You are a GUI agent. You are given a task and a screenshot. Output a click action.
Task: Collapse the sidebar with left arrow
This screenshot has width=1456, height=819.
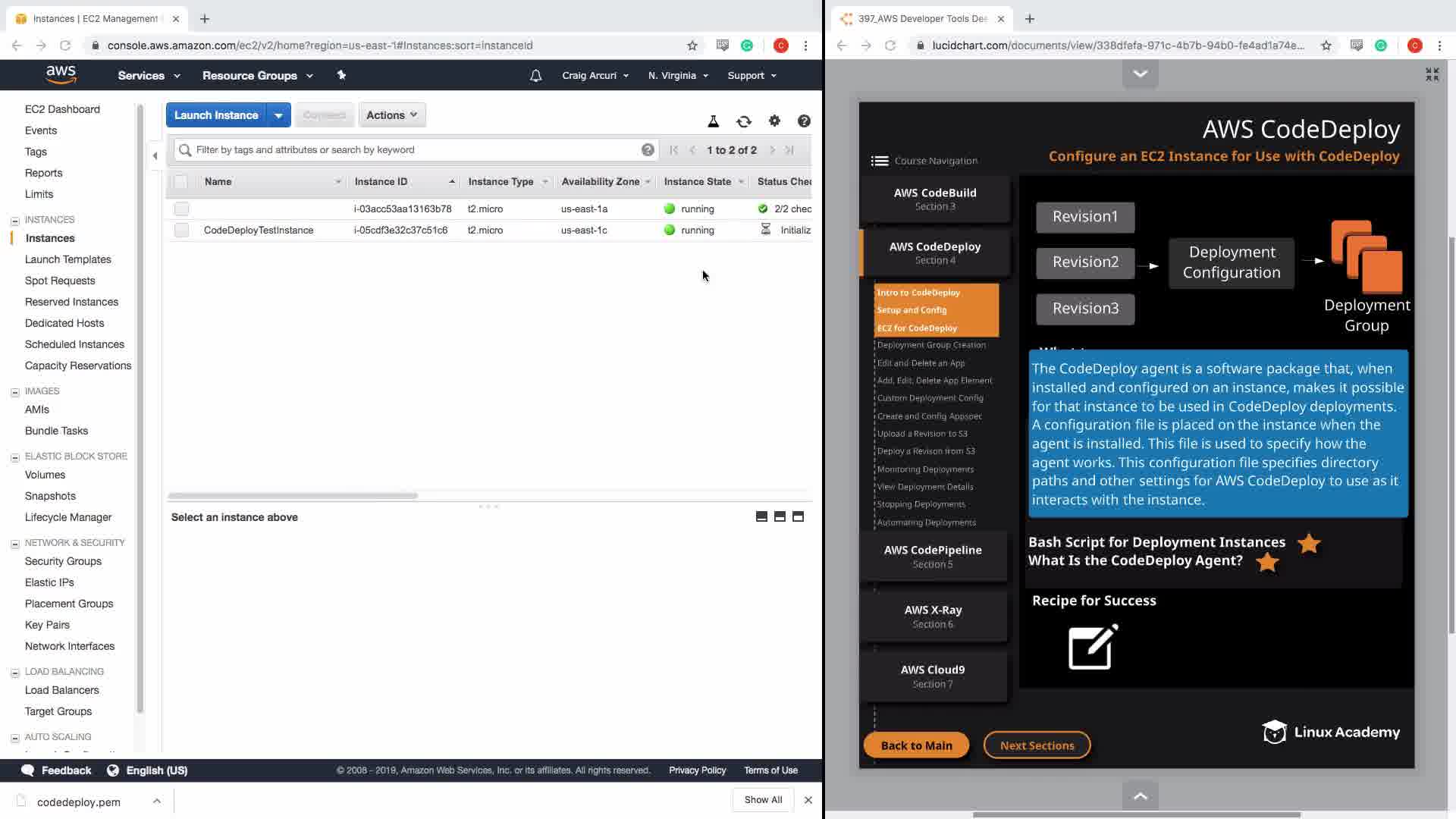[x=155, y=155]
